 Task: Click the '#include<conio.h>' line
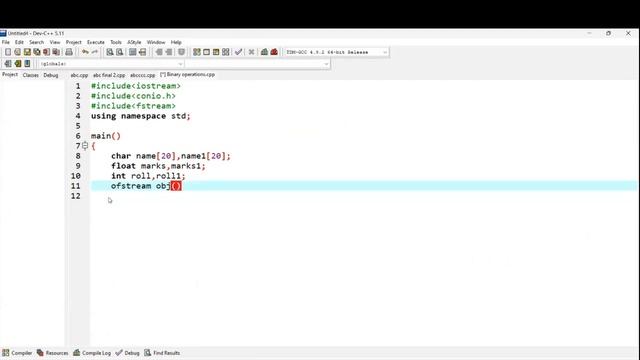(x=133, y=96)
